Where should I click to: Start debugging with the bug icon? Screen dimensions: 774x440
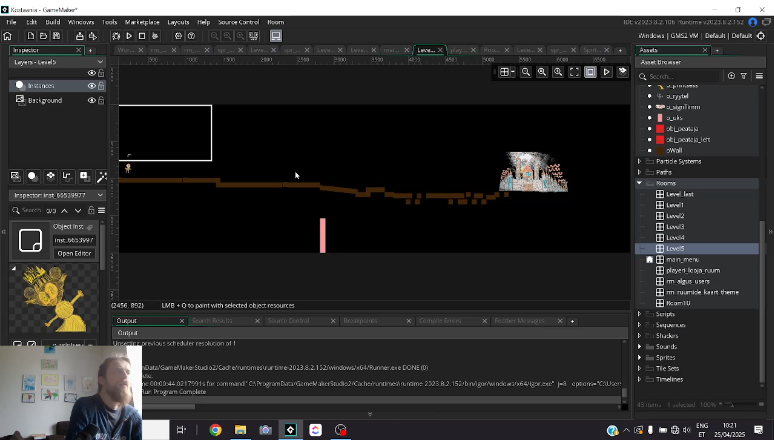coord(116,36)
